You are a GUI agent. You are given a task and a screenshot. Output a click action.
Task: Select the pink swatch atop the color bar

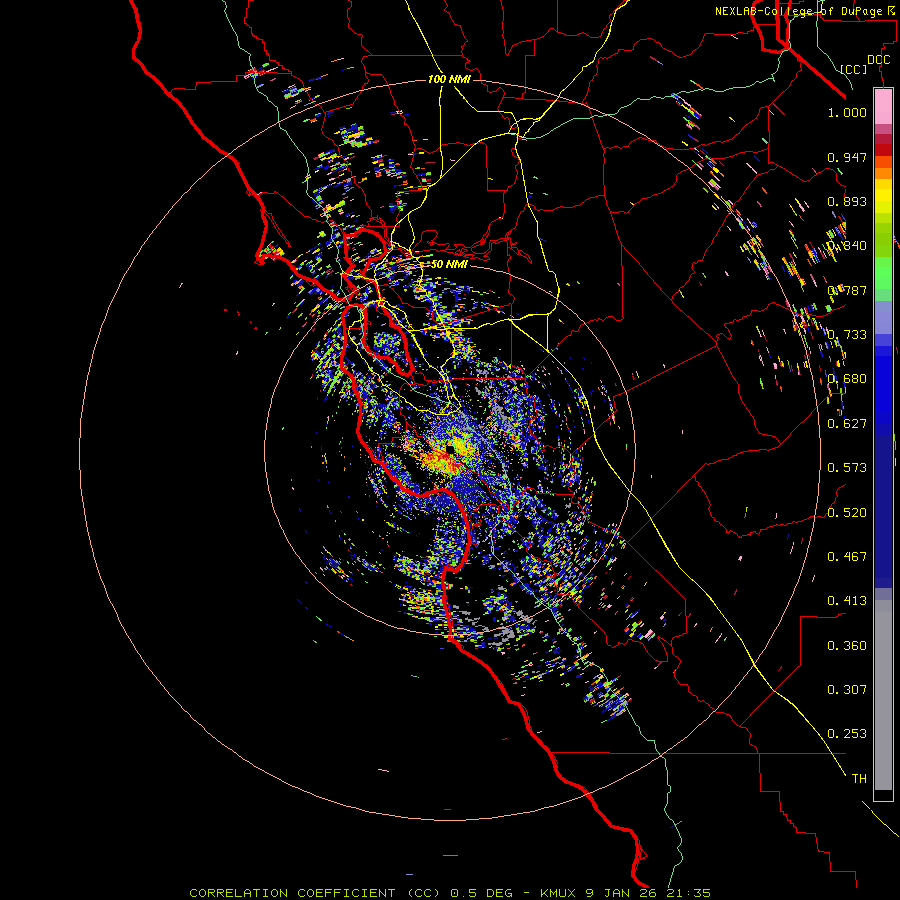(883, 106)
